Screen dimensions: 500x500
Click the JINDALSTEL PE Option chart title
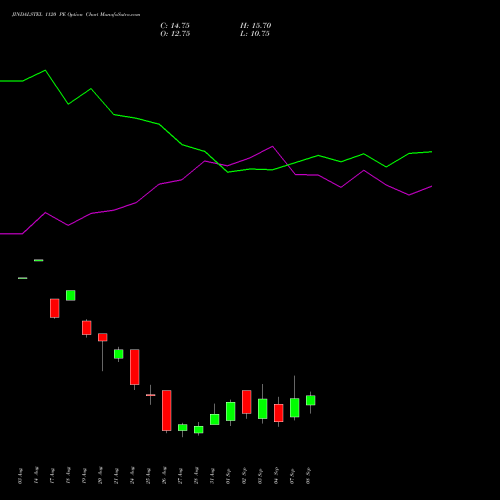pos(76,15)
